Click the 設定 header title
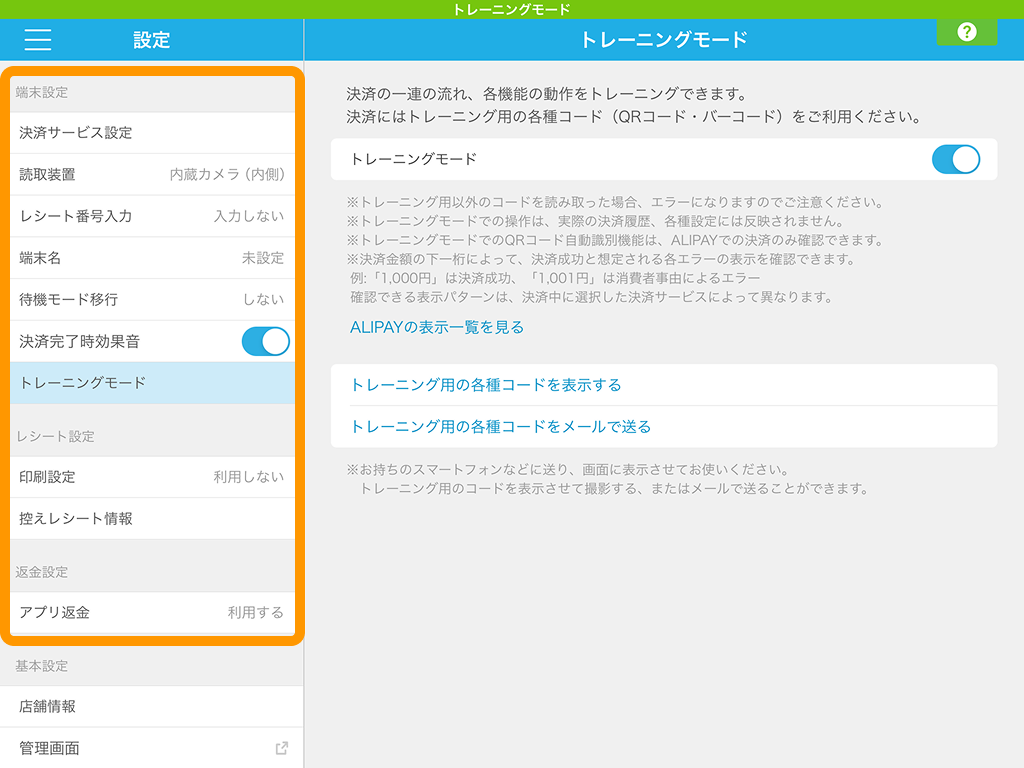Screen dimensions: 1024x768 [x=152, y=40]
